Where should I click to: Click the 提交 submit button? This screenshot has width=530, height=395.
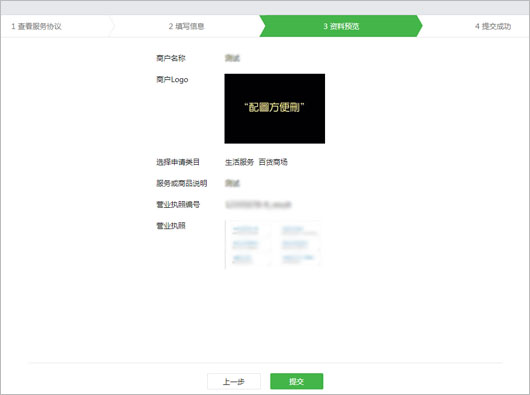tap(296, 381)
